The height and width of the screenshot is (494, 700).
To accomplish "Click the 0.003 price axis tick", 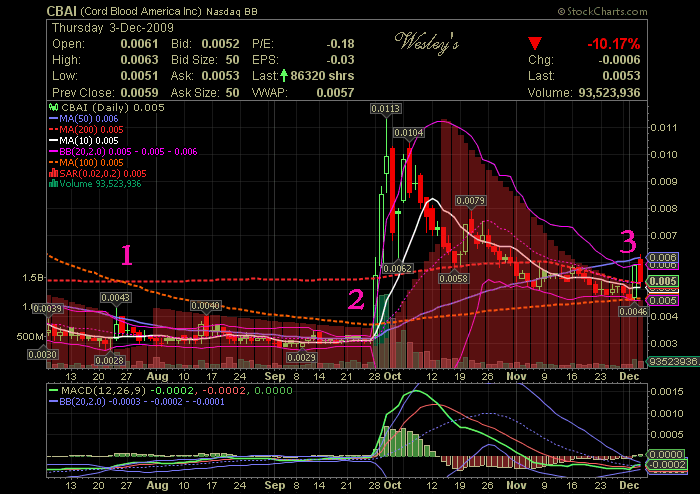I will [664, 344].
